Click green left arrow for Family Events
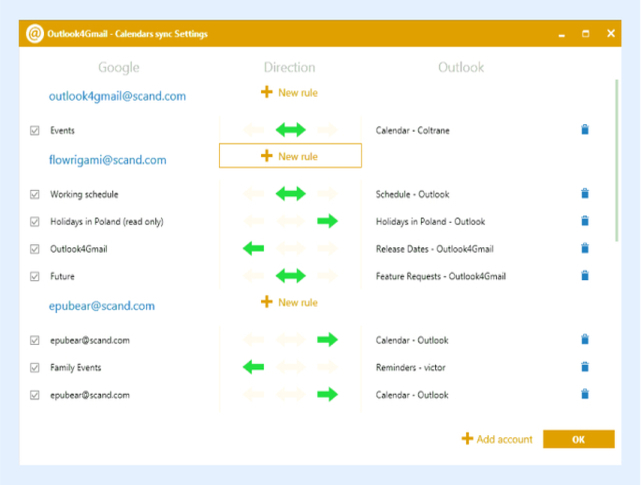 tap(253, 367)
